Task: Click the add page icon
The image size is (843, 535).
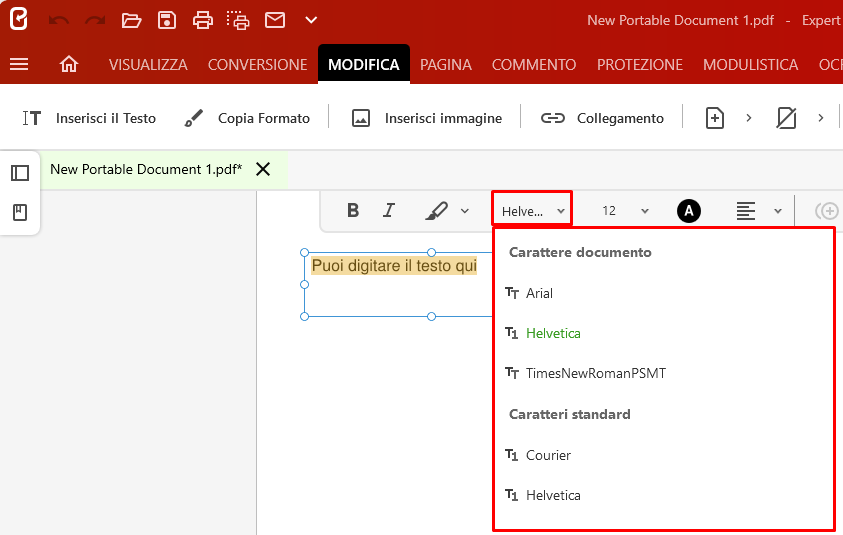Action: [715, 118]
